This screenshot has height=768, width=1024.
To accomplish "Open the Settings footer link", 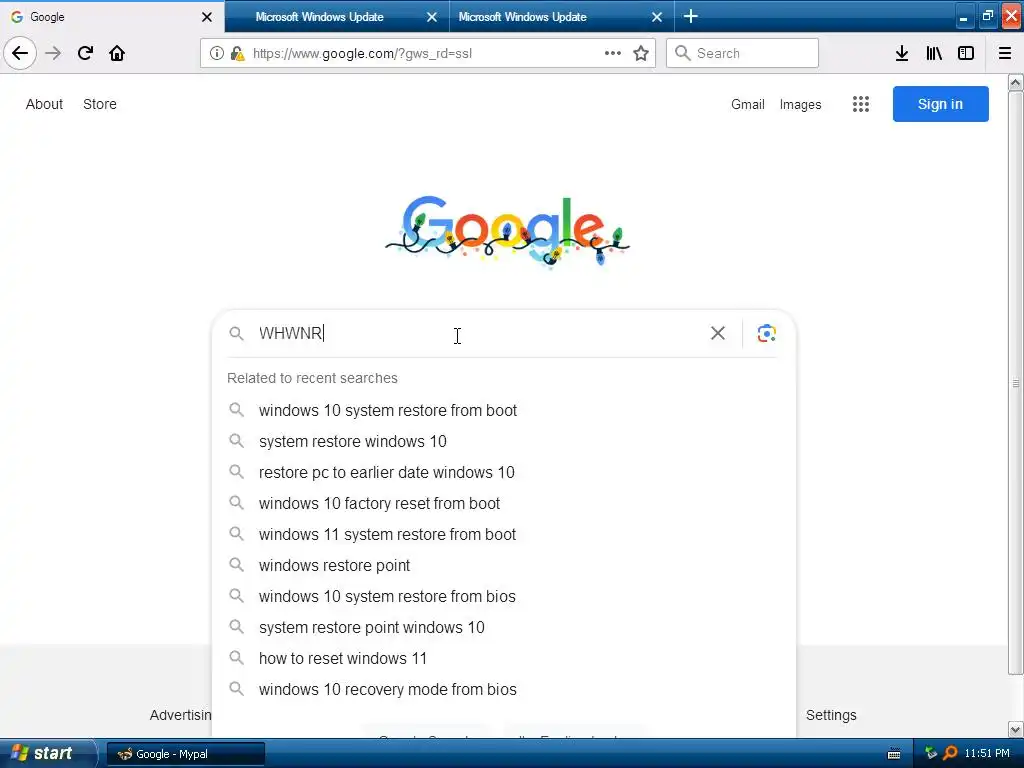I will pyautogui.click(x=831, y=715).
